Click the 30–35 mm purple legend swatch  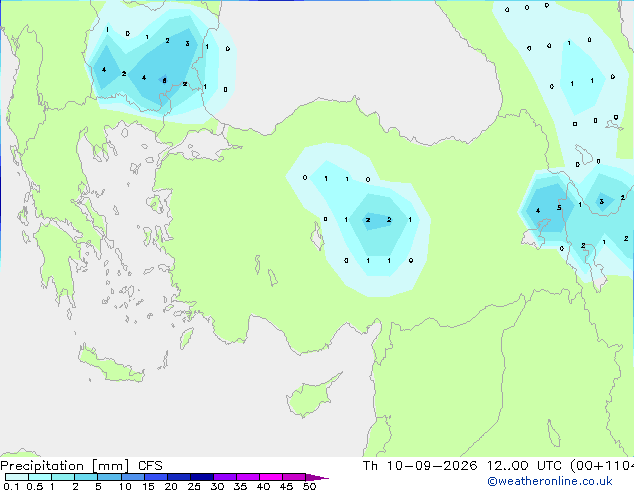click(225, 477)
